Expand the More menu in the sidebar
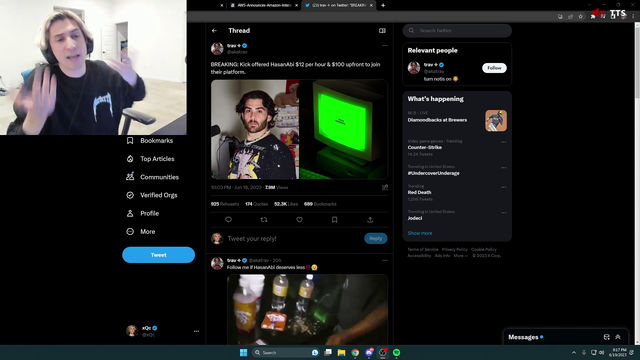Screen dimensions: 640x360 141,231
